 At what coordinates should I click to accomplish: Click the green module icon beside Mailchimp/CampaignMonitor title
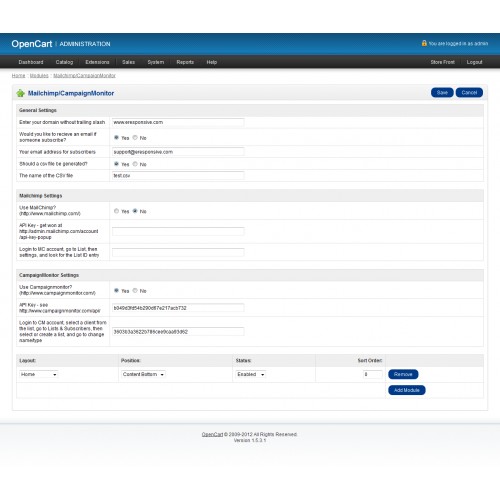click(20, 93)
